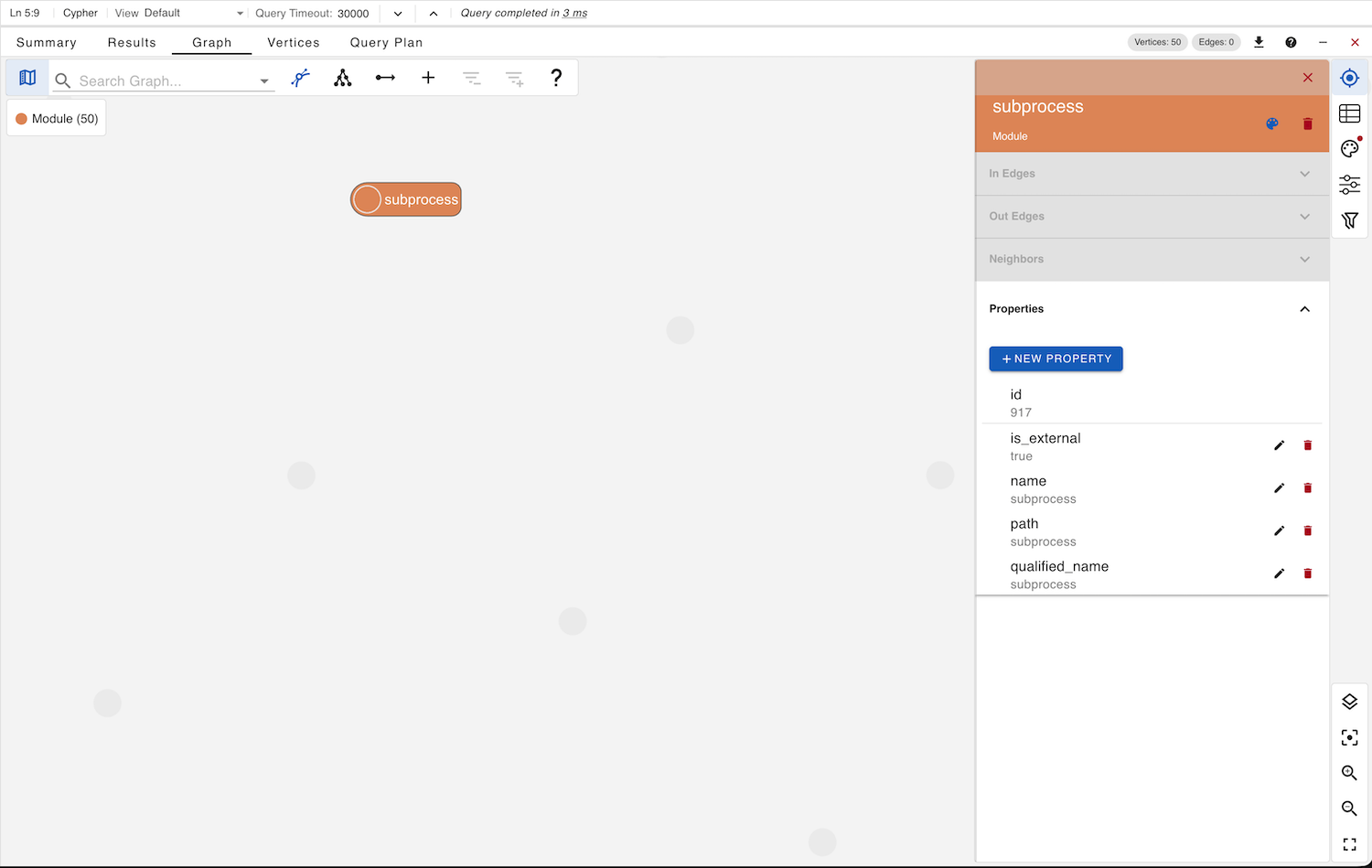This screenshot has height=868, width=1372.
Task: Open the View Default dropdown
Action: tap(179, 14)
